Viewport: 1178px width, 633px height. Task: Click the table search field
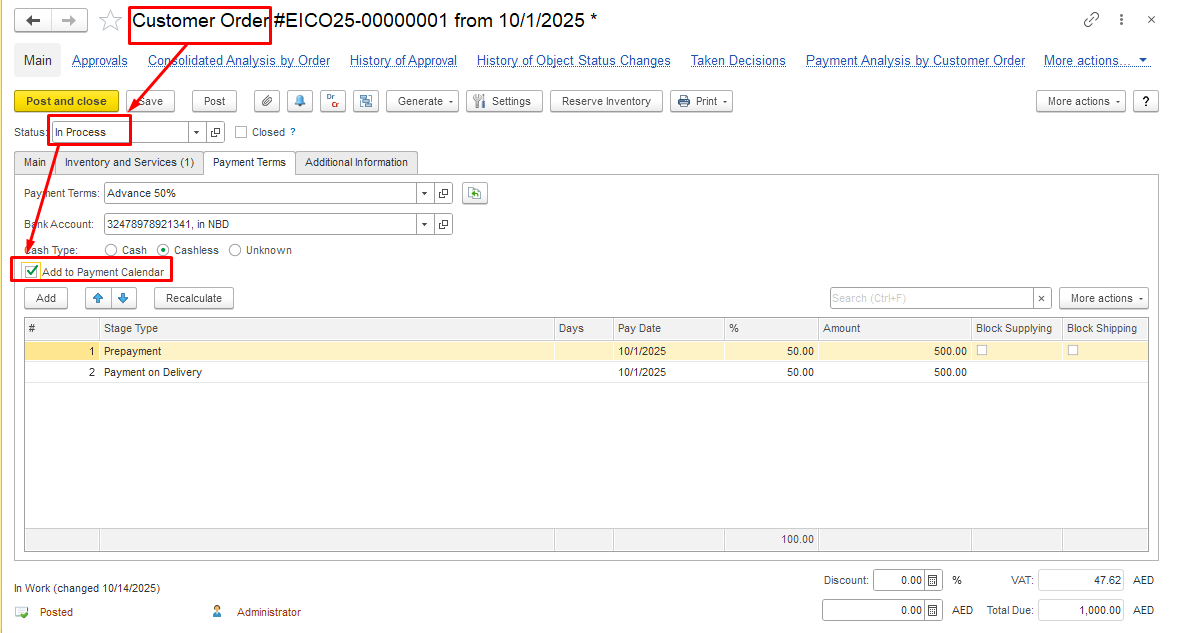pyautogui.click(x=931, y=298)
